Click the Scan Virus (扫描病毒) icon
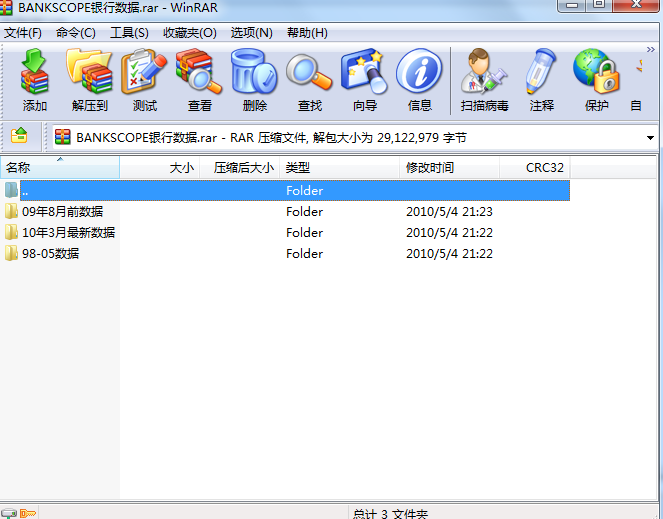 coord(485,80)
